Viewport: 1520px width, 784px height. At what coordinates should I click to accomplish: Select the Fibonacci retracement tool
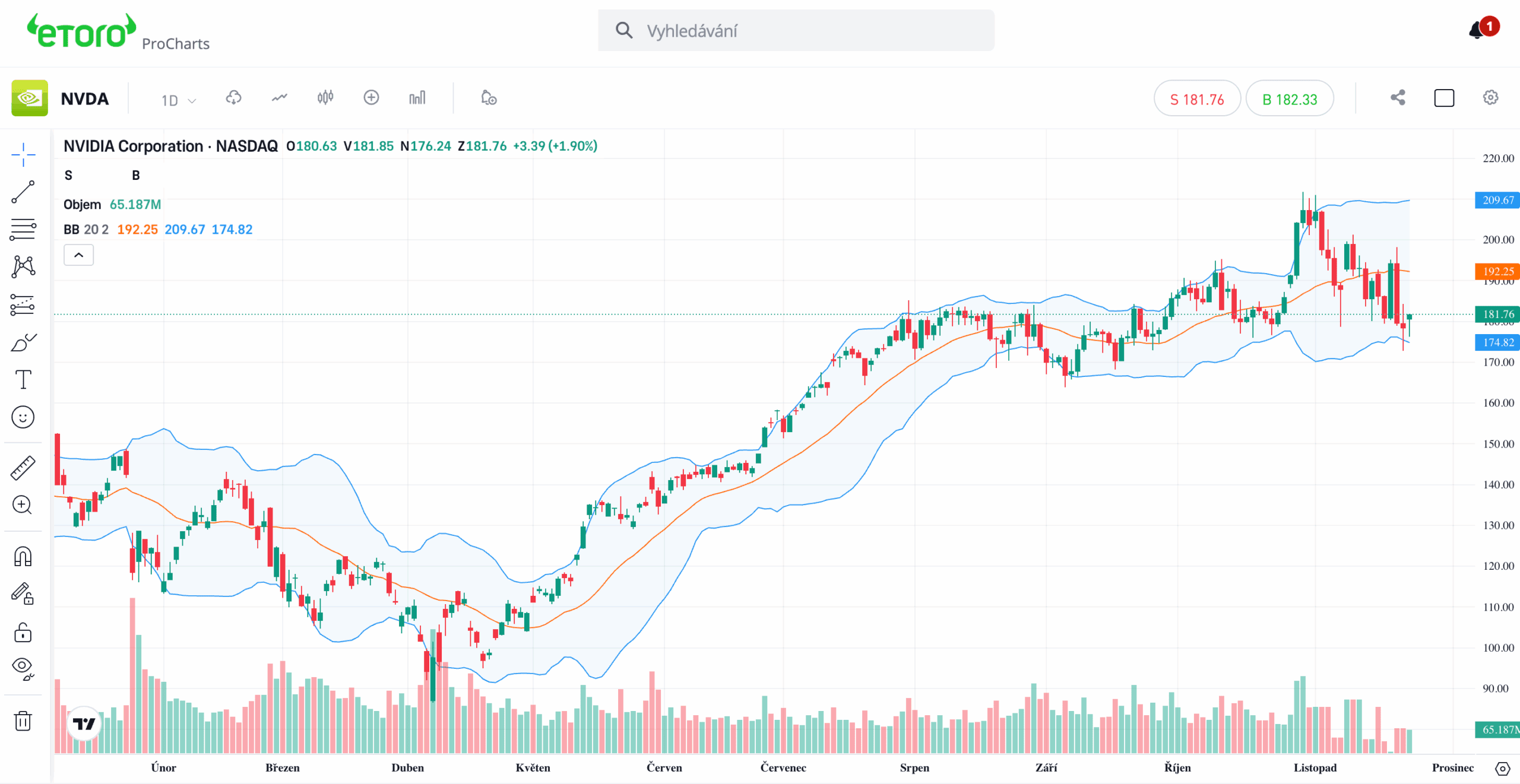(x=23, y=229)
